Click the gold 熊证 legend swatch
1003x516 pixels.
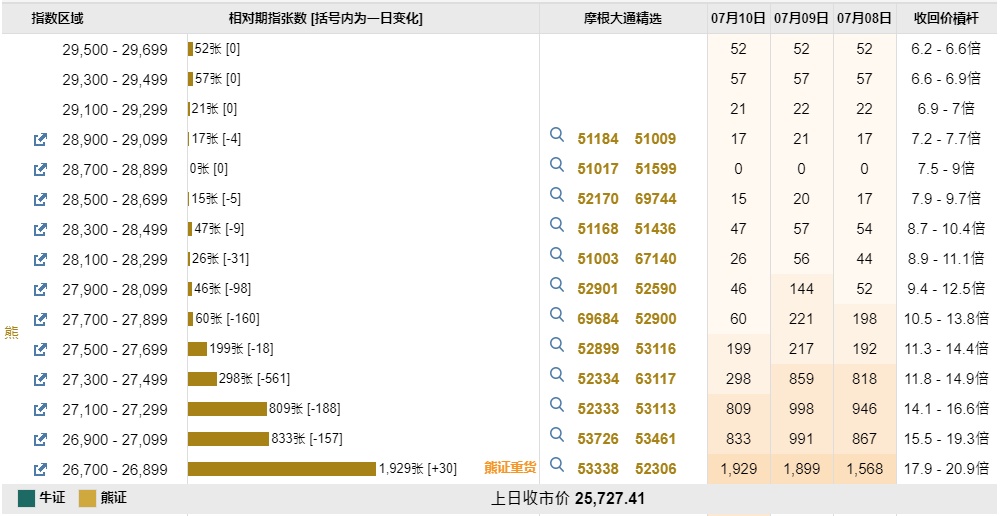pyautogui.click(x=88, y=498)
